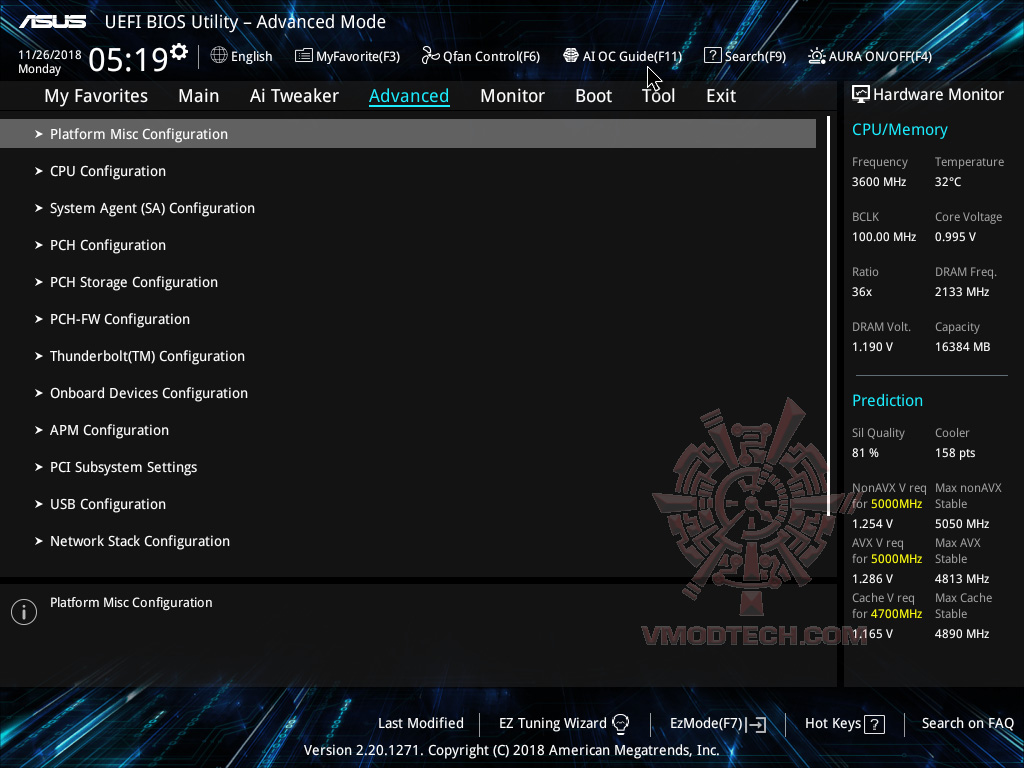This screenshot has width=1024, height=768.
Task: Click the 16384 MB capacity value
Action: [x=963, y=347]
